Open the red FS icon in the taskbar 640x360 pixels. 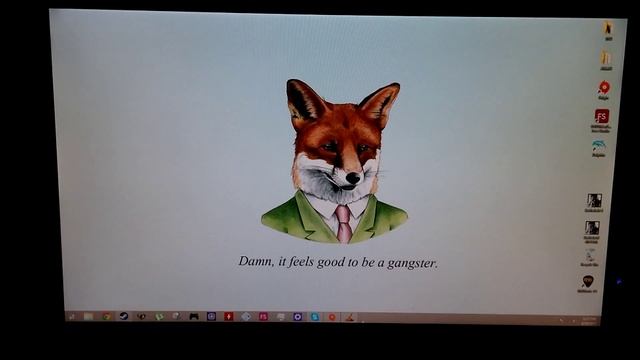pyautogui.click(x=263, y=316)
